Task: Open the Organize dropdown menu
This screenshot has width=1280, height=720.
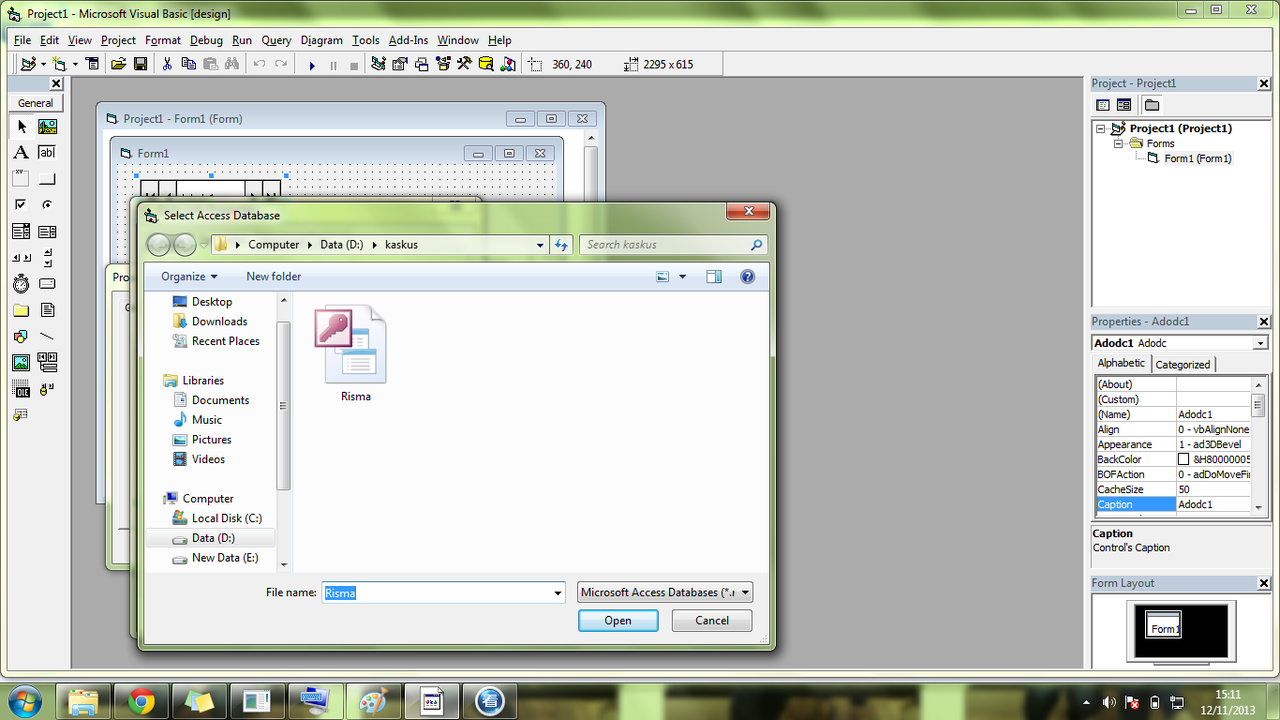Action: 189,277
